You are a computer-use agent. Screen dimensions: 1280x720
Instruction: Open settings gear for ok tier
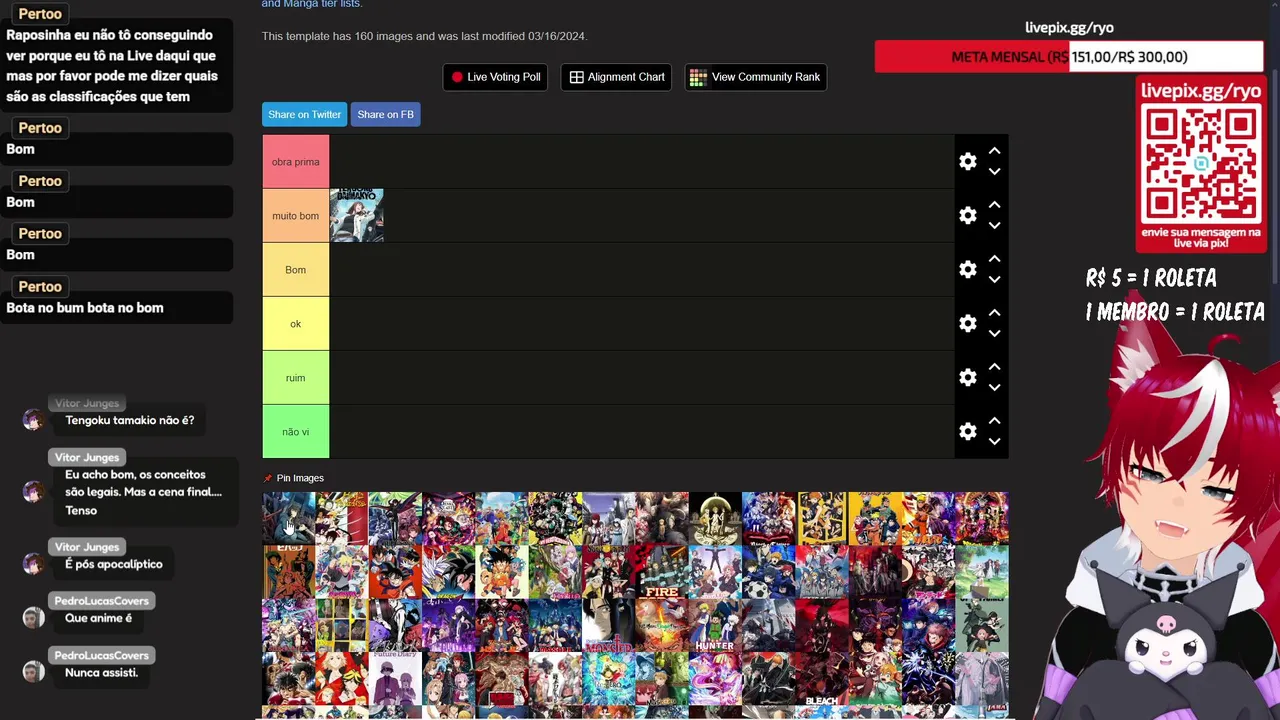point(967,323)
